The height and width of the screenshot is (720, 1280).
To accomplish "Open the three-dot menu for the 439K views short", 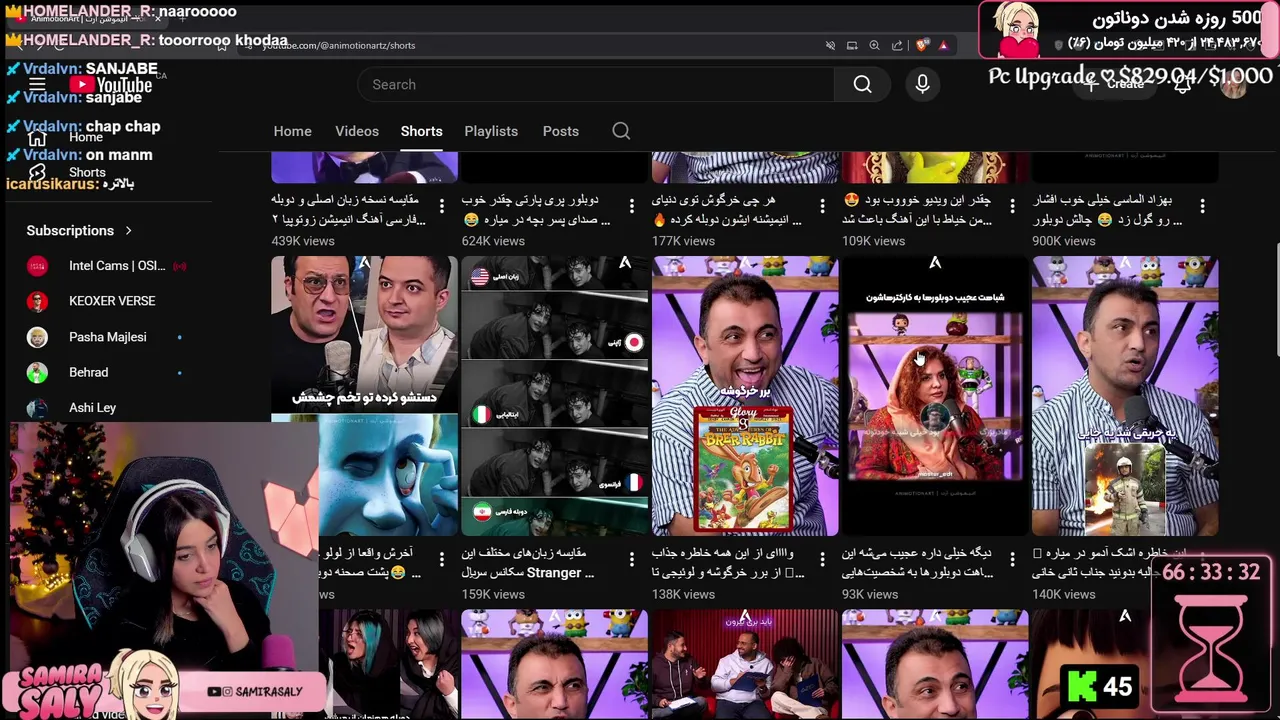I will [x=442, y=206].
